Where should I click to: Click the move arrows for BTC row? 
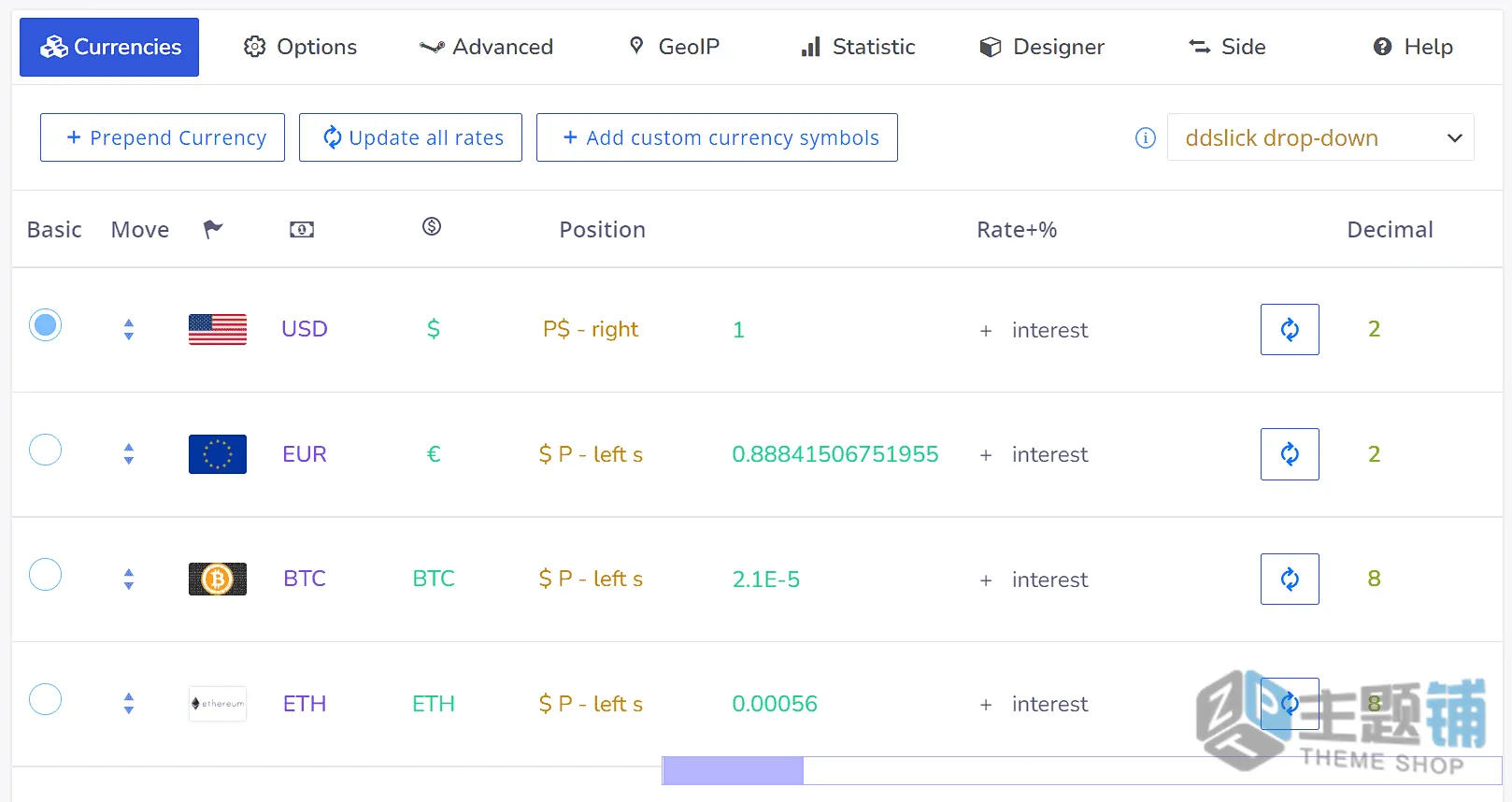(x=129, y=579)
